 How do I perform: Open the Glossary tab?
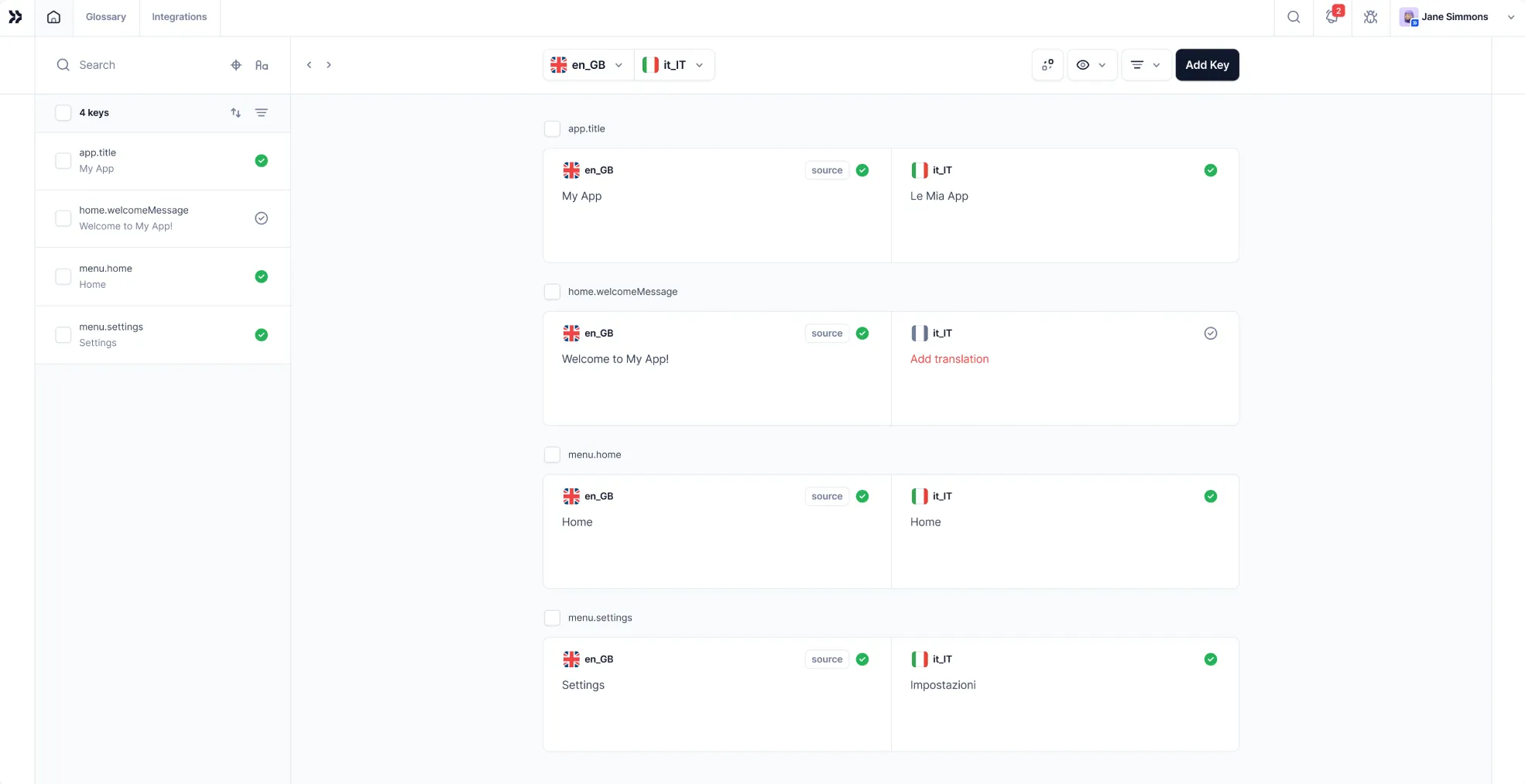pyautogui.click(x=106, y=17)
